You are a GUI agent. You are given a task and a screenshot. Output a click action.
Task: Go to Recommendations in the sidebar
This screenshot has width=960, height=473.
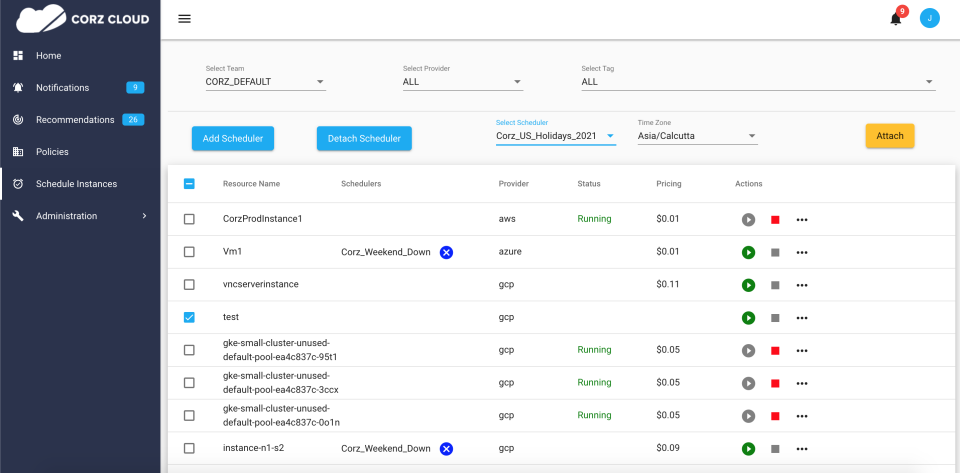coord(75,120)
